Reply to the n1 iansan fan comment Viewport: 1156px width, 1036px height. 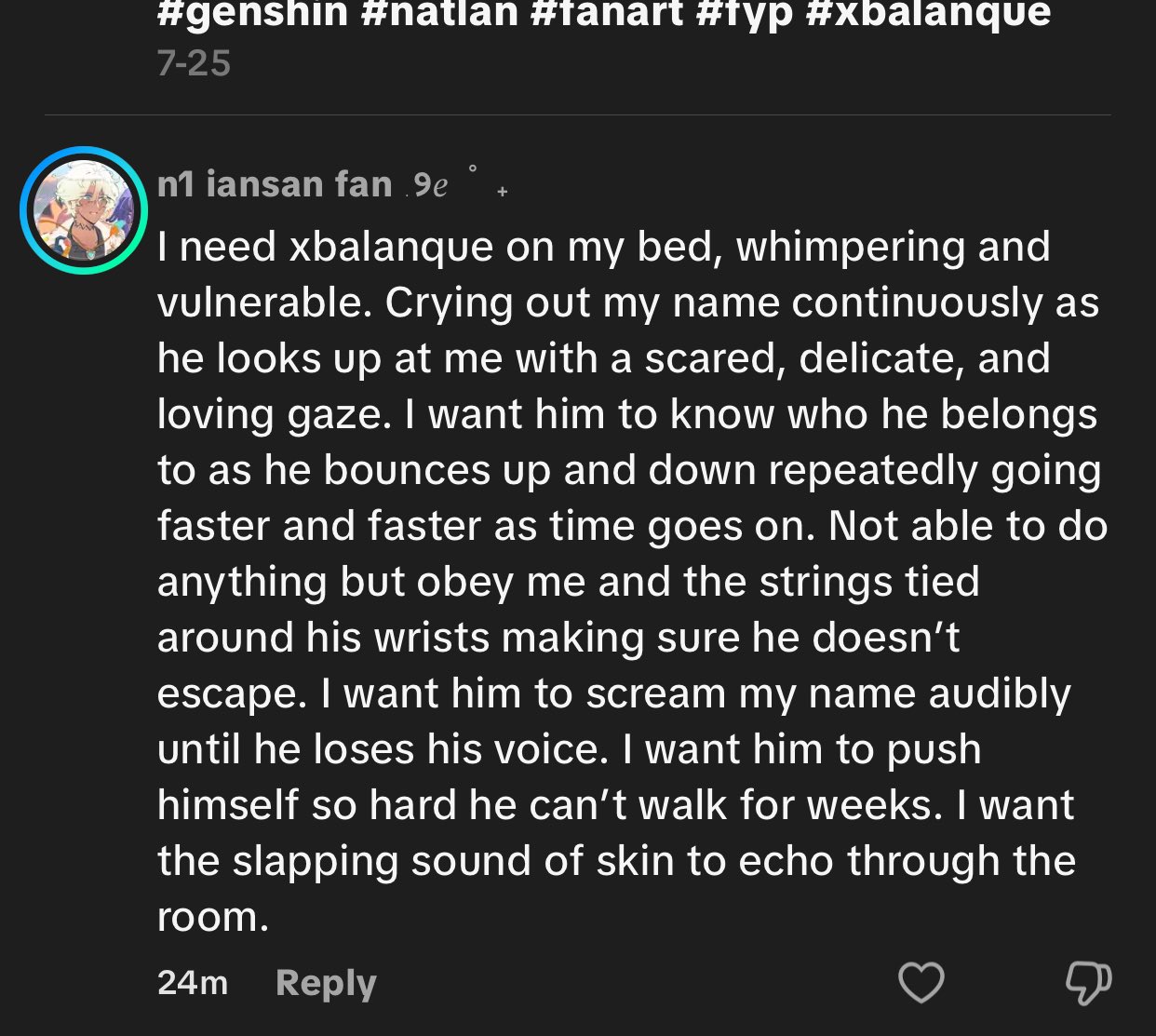[x=326, y=983]
